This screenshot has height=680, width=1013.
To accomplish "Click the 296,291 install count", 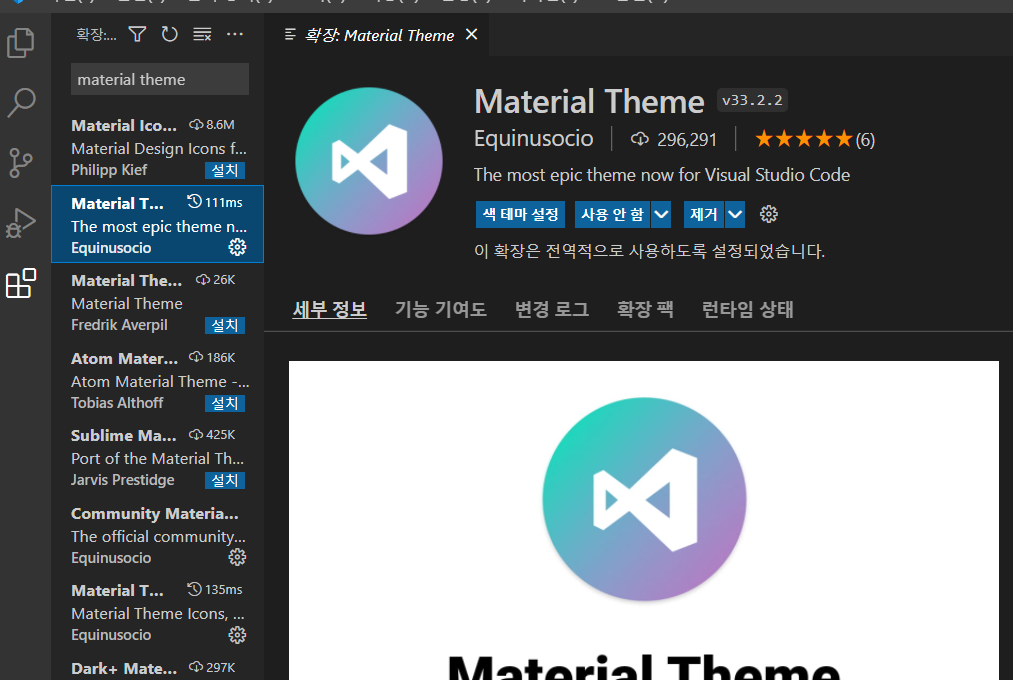I will click(x=674, y=139).
